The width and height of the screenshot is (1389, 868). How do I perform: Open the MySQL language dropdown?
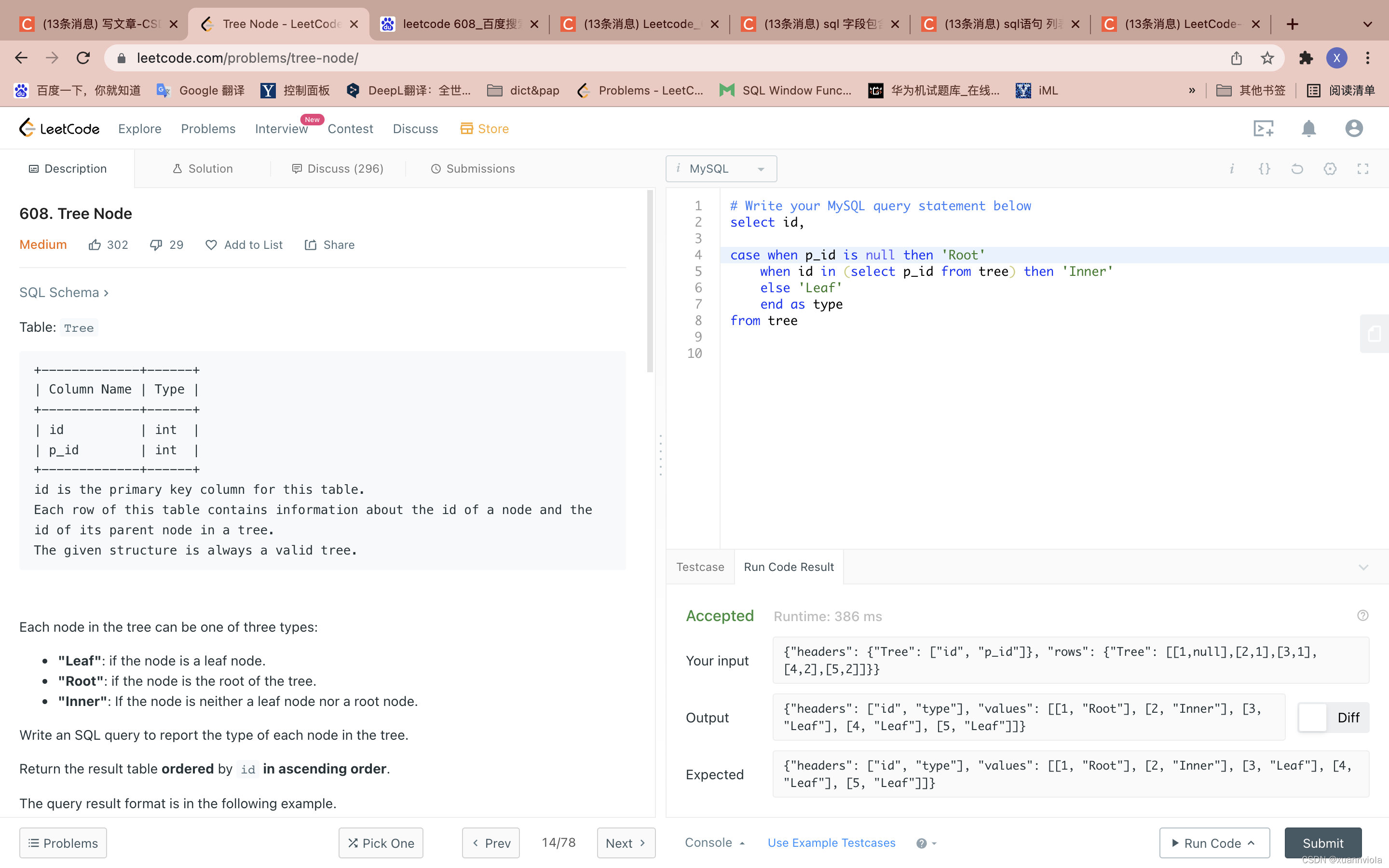[x=721, y=168]
